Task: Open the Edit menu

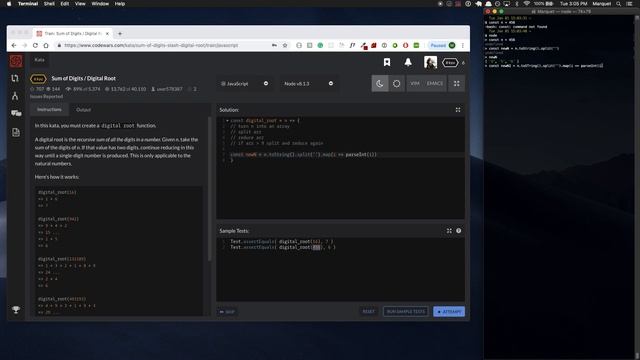Action: point(64,4)
